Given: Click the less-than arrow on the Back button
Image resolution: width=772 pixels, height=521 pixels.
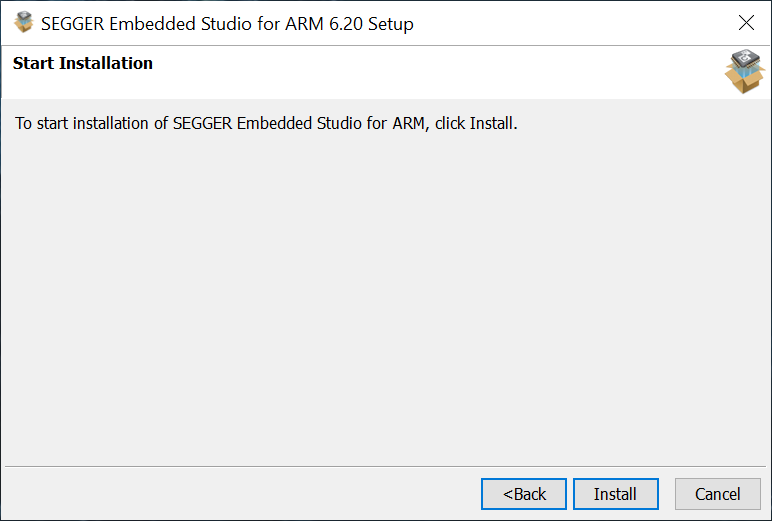Looking at the screenshot, I should pos(508,494).
